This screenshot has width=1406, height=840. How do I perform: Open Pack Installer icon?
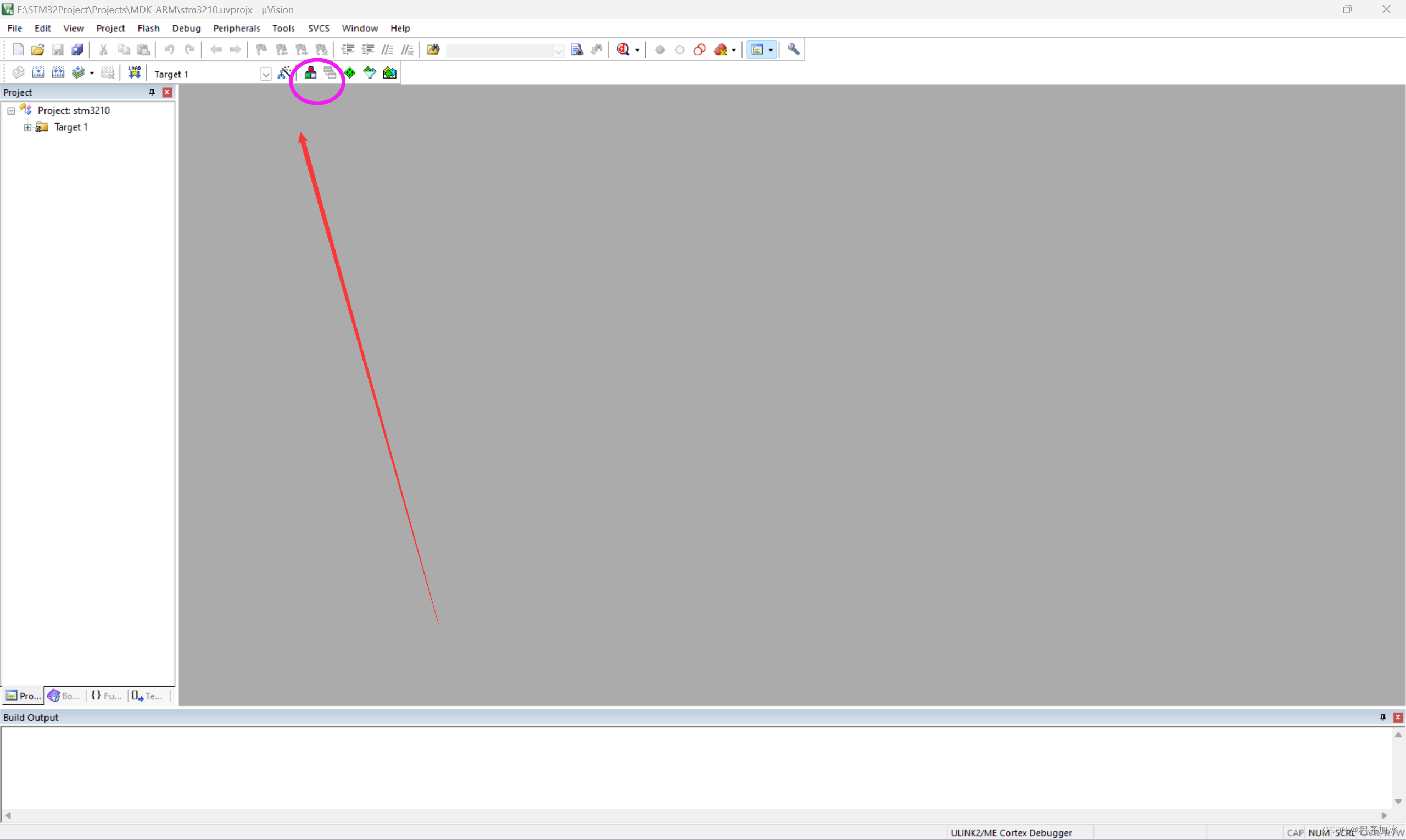389,73
